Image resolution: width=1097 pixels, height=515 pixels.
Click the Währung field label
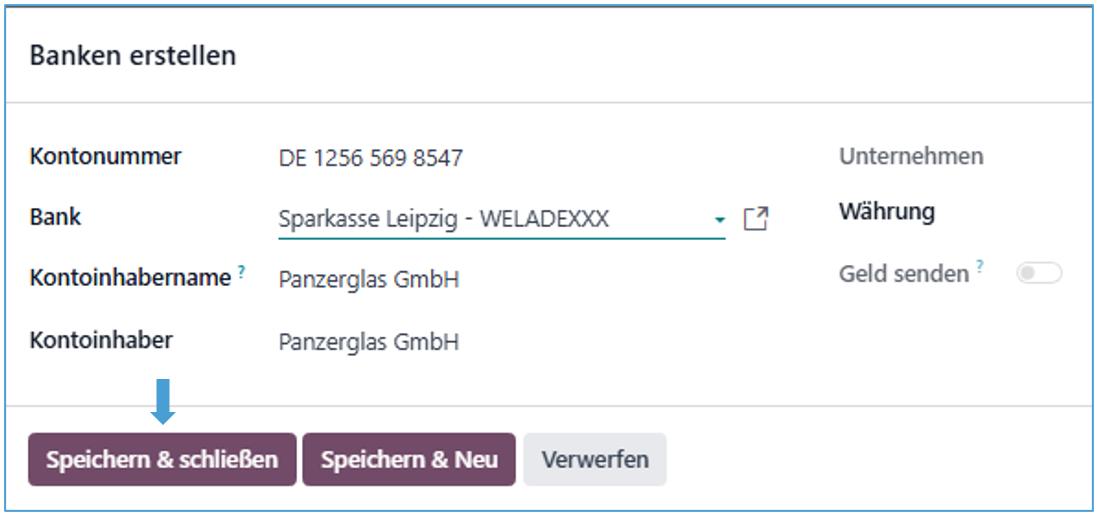887,212
